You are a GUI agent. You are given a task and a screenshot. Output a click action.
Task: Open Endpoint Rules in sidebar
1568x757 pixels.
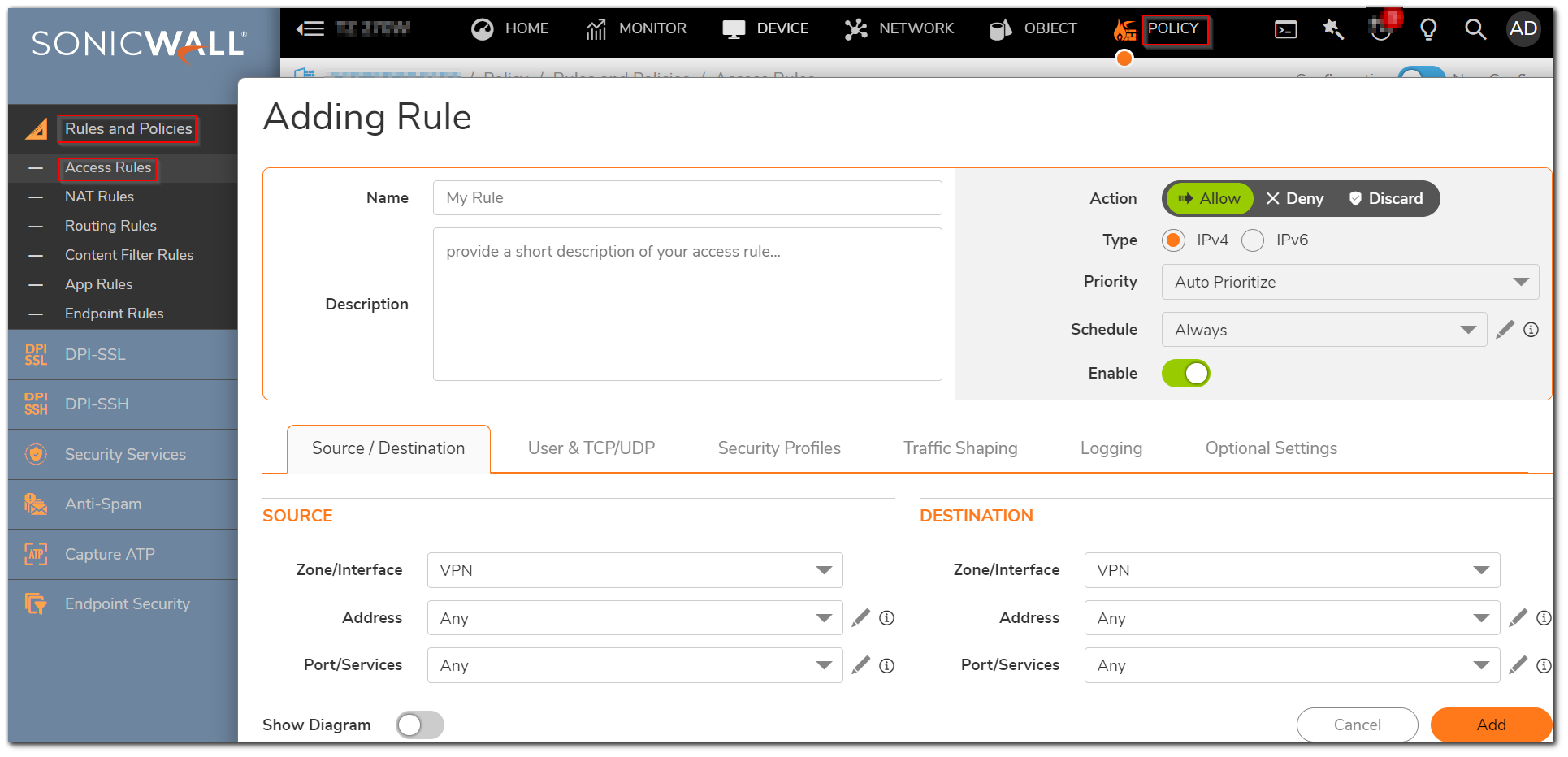(x=114, y=314)
